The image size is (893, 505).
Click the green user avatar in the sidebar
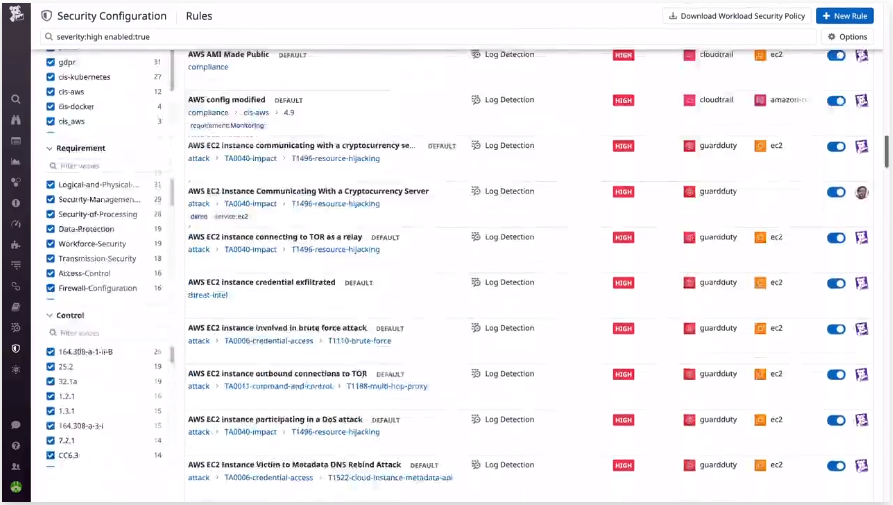16,487
